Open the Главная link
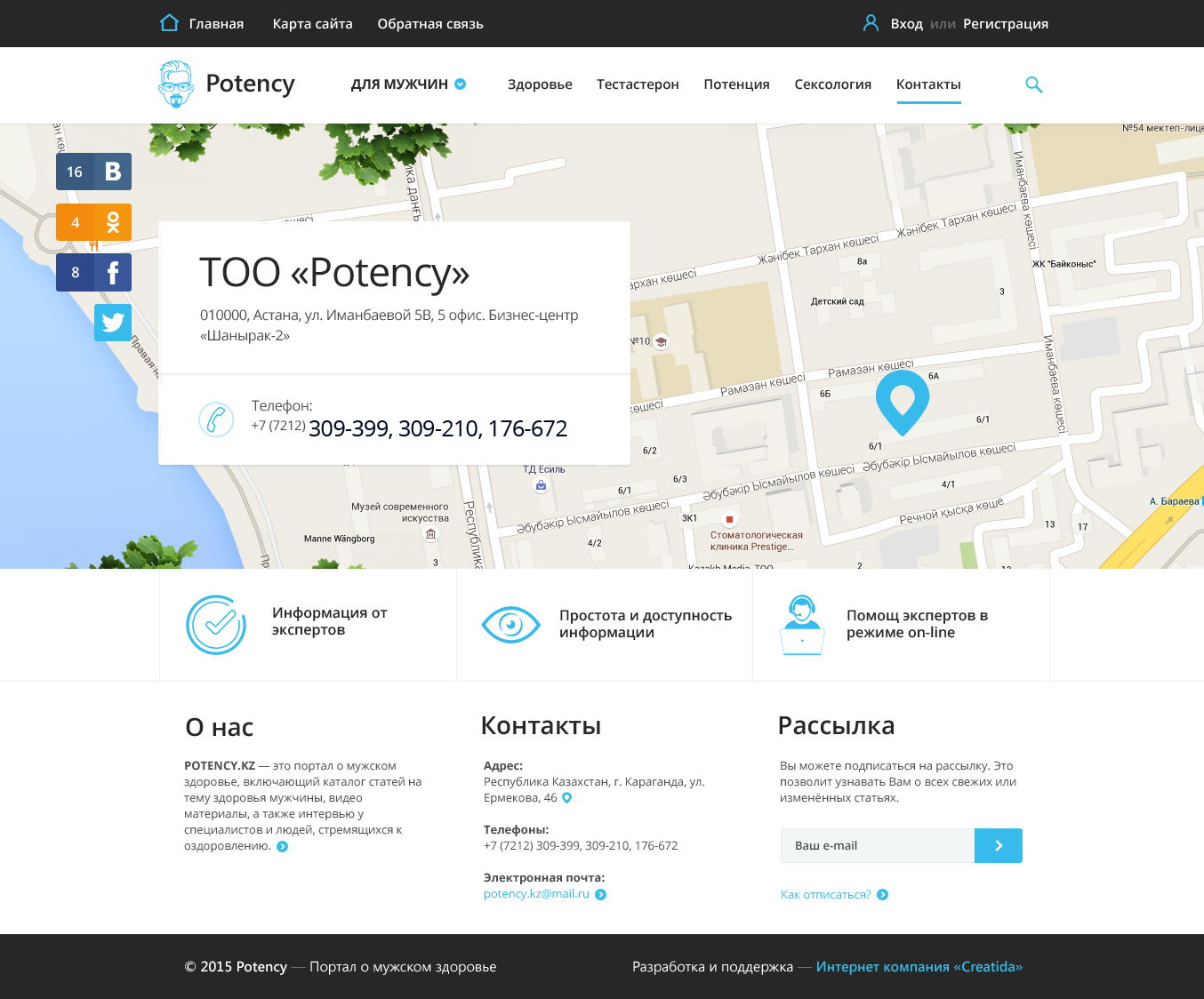The width and height of the screenshot is (1204, 999). click(x=216, y=24)
